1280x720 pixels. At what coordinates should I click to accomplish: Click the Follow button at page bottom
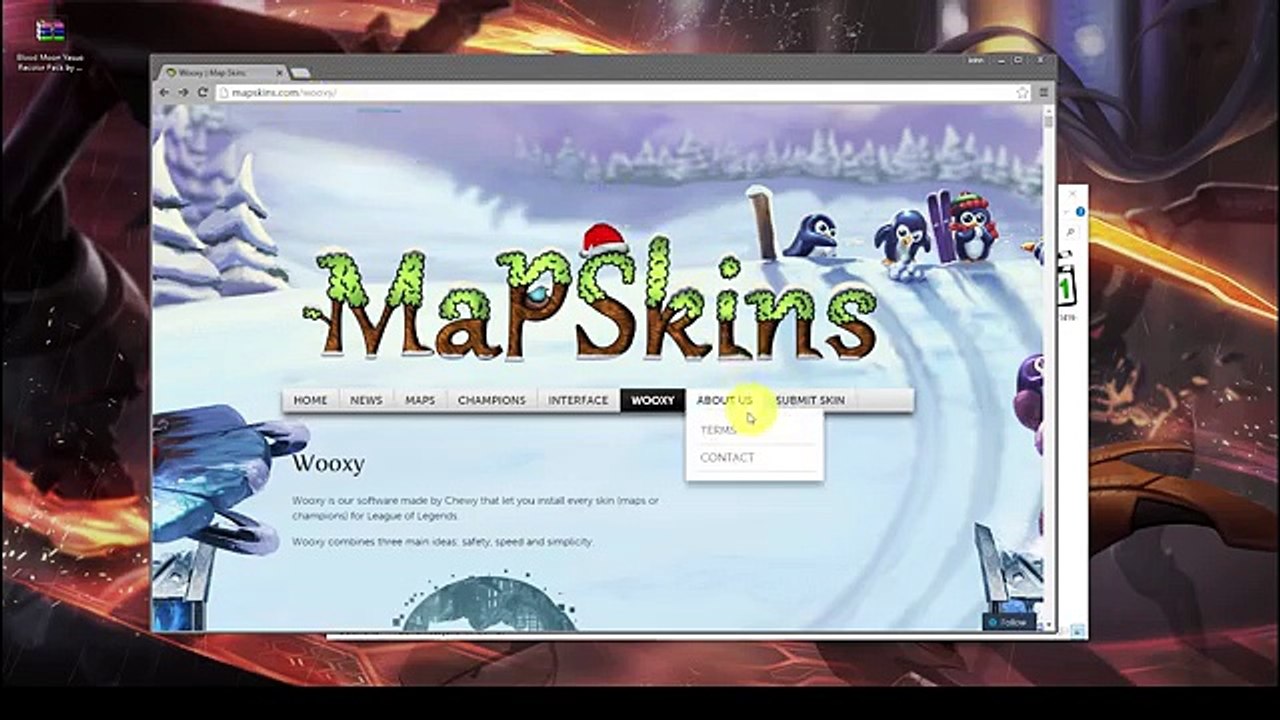[1008, 622]
